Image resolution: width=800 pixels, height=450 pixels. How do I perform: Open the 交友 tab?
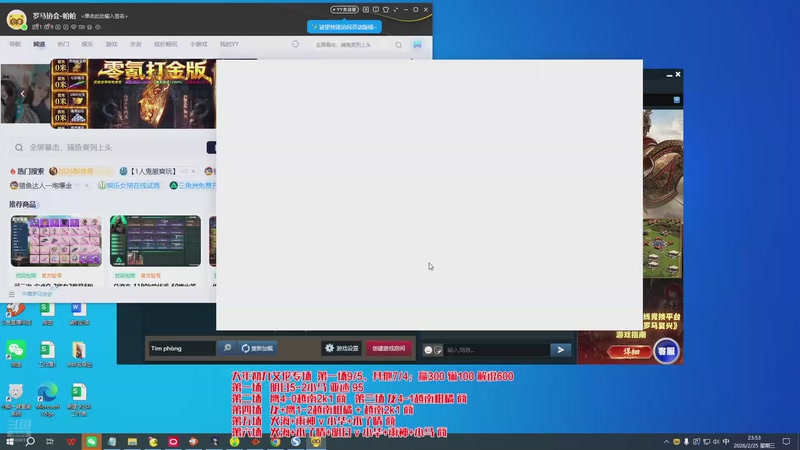coord(136,44)
